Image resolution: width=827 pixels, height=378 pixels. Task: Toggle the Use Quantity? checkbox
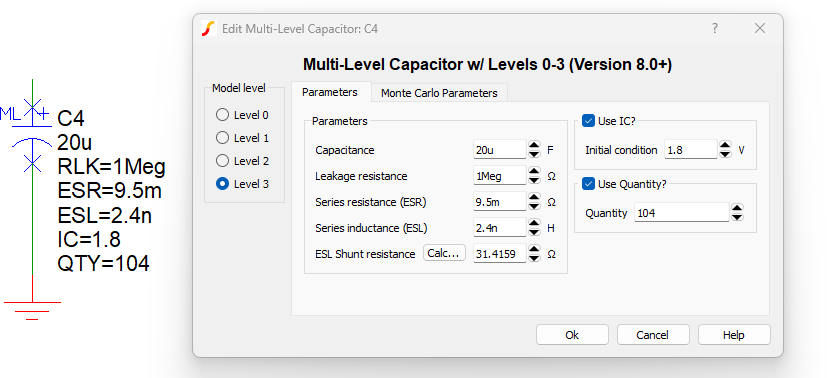[x=589, y=184]
